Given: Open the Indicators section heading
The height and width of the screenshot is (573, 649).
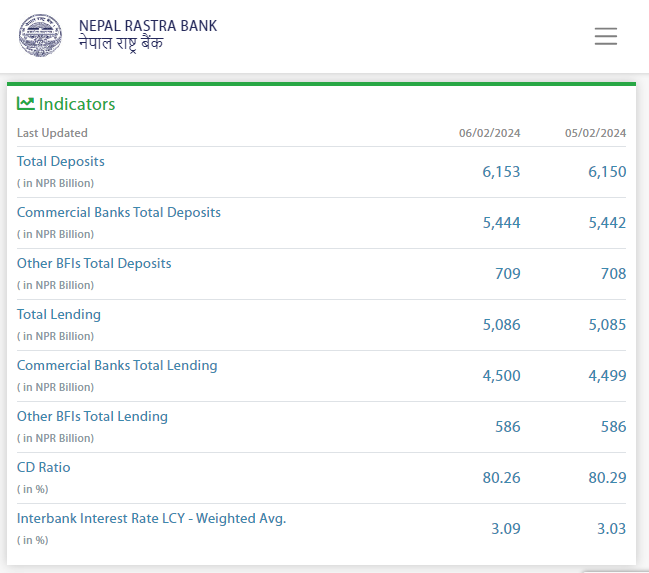Looking at the screenshot, I should click(77, 104).
